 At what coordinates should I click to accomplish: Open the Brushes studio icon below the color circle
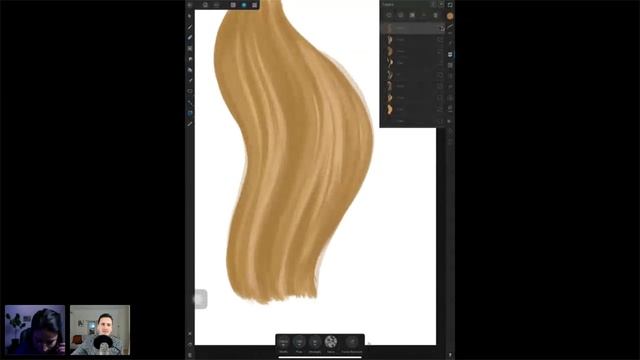(x=450, y=27)
